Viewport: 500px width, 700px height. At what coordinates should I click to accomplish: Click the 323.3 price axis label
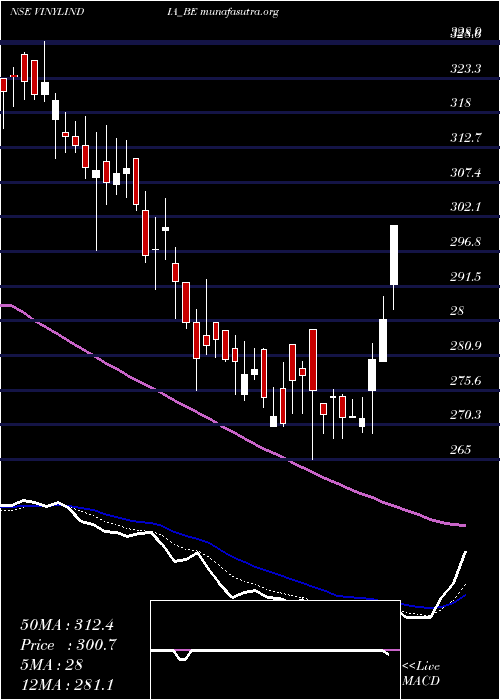pos(466,69)
